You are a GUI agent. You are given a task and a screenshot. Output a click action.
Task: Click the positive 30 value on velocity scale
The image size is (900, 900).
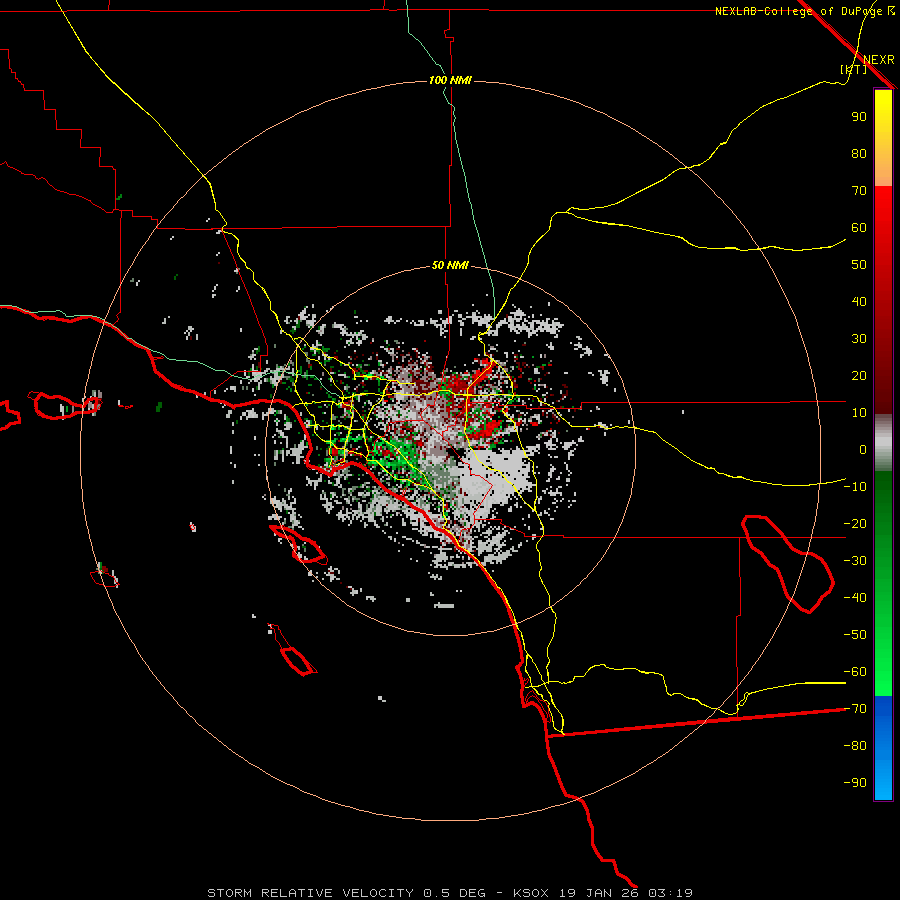pos(859,339)
